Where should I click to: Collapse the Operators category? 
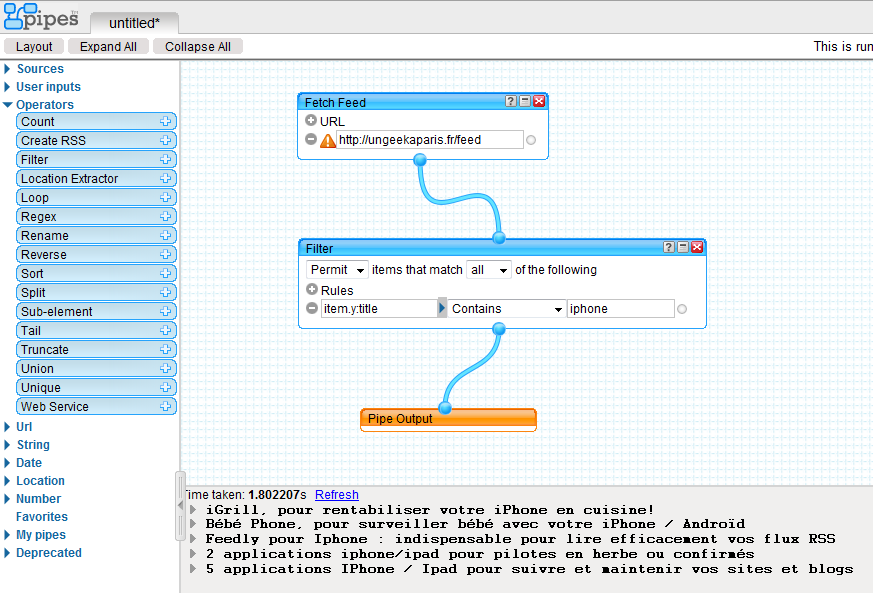coord(8,105)
